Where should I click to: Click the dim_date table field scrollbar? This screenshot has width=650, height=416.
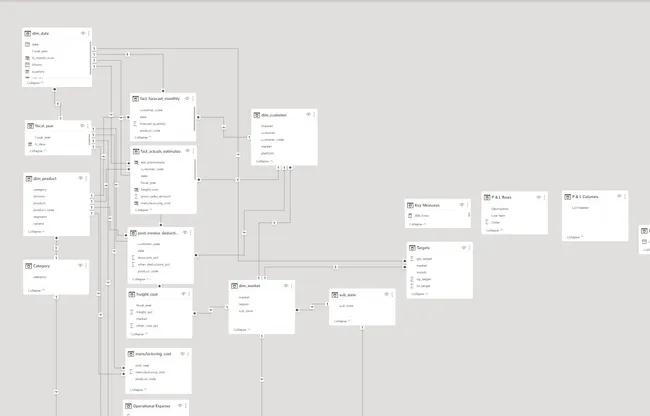pos(90,58)
